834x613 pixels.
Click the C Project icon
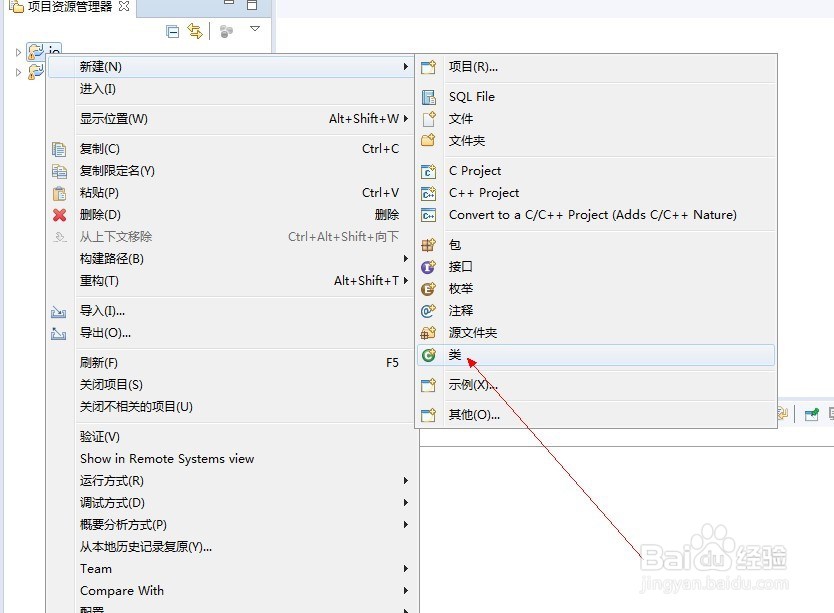[x=428, y=171]
